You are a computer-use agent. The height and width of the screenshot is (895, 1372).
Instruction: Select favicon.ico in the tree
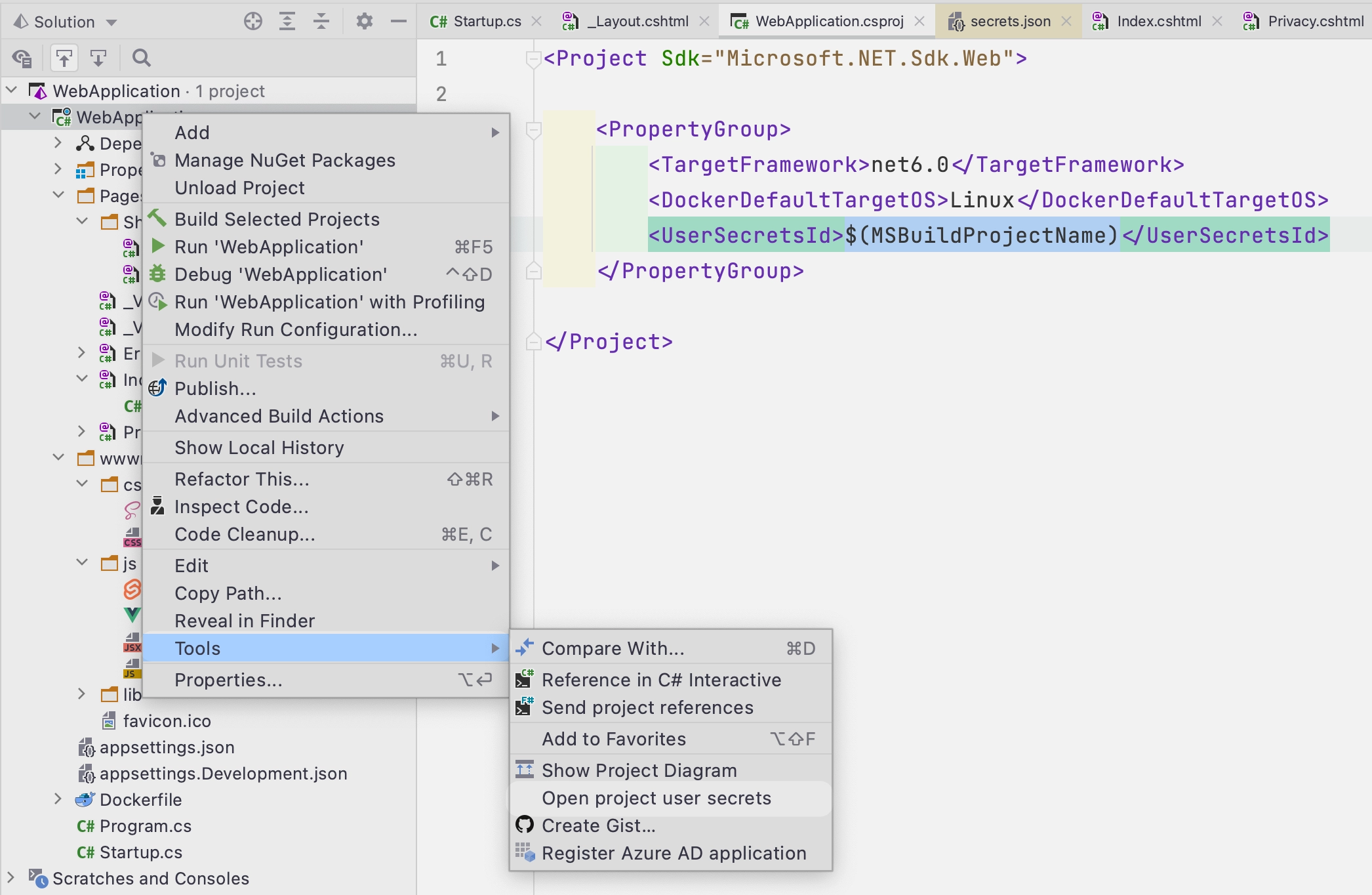tap(167, 720)
